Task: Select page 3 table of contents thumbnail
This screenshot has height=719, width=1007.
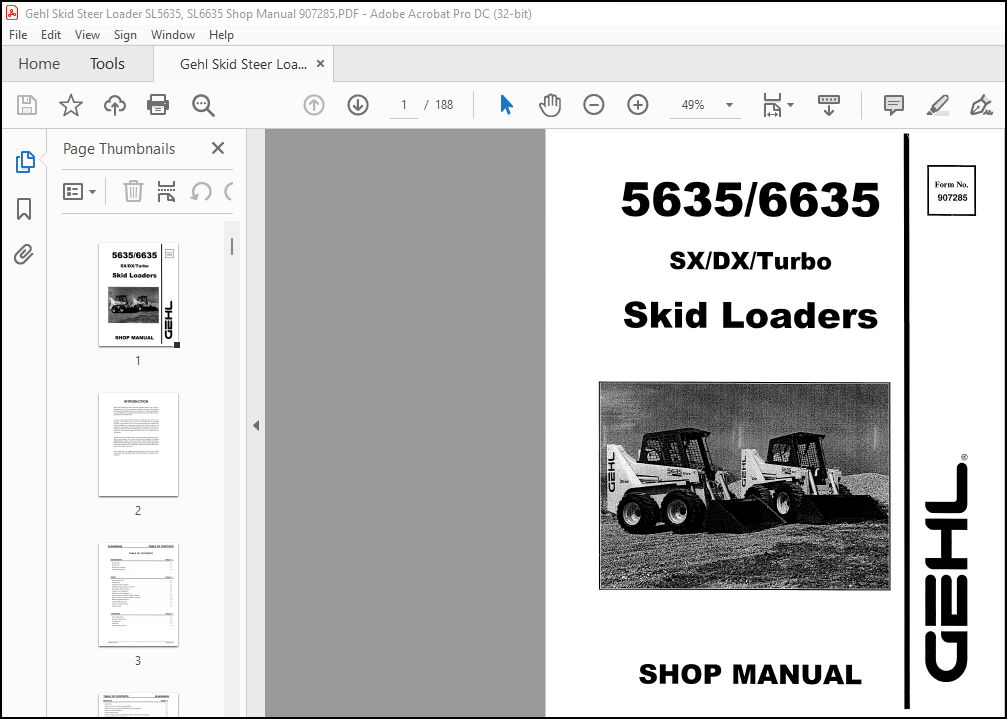Action: [138, 594]
